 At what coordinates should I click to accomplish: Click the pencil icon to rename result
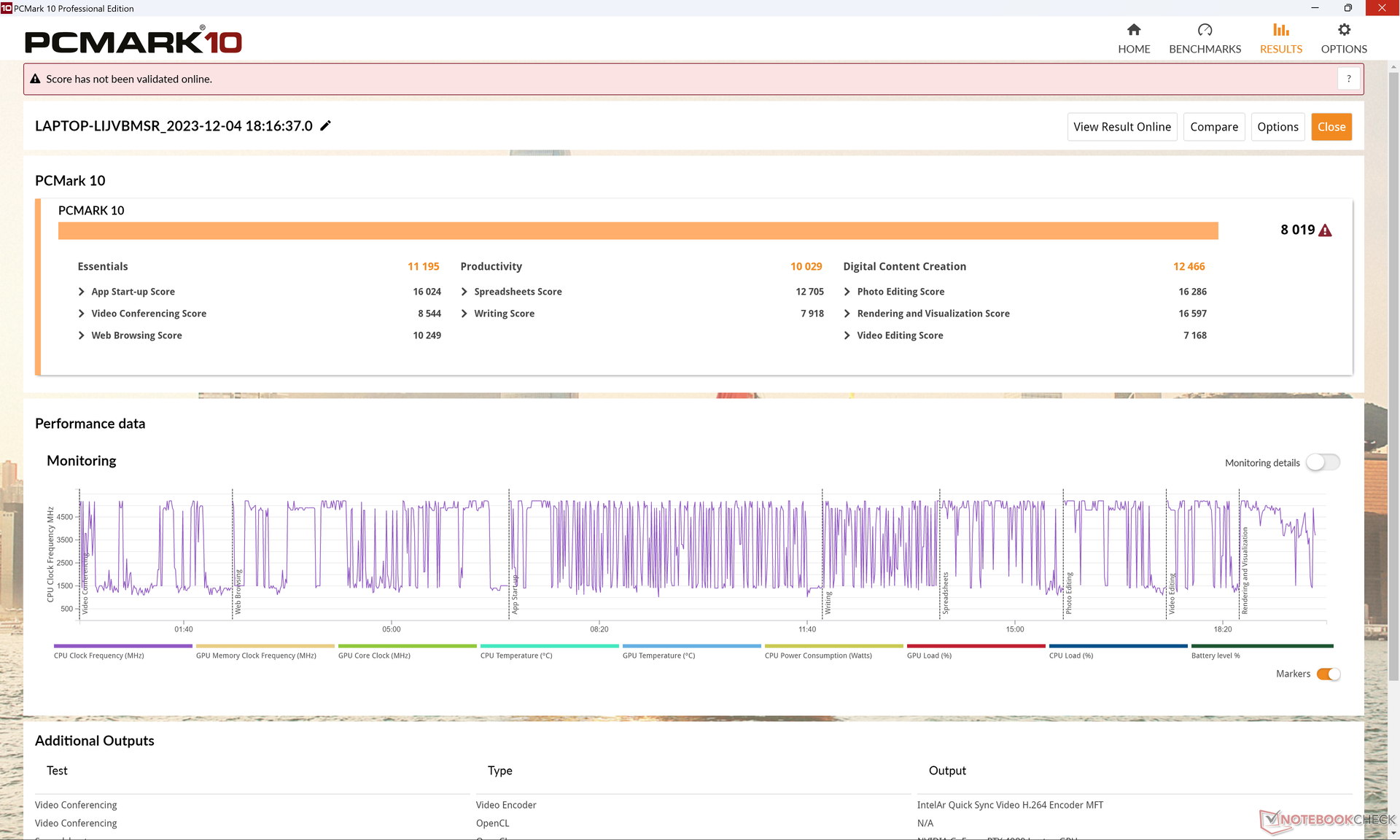(x=326, y=125)
